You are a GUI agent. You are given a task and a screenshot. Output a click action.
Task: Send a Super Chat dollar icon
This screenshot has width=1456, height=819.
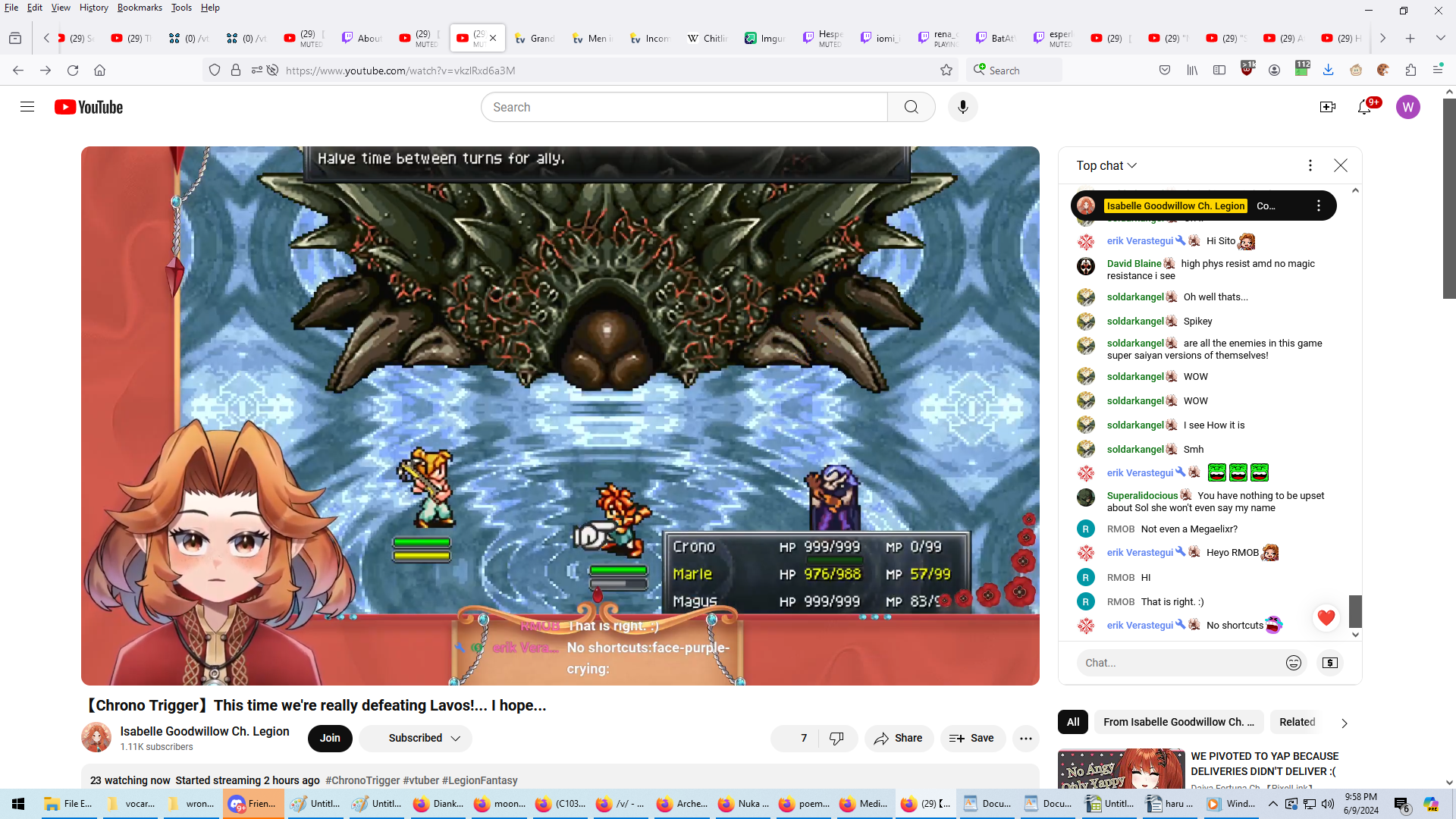point(1329,663)
